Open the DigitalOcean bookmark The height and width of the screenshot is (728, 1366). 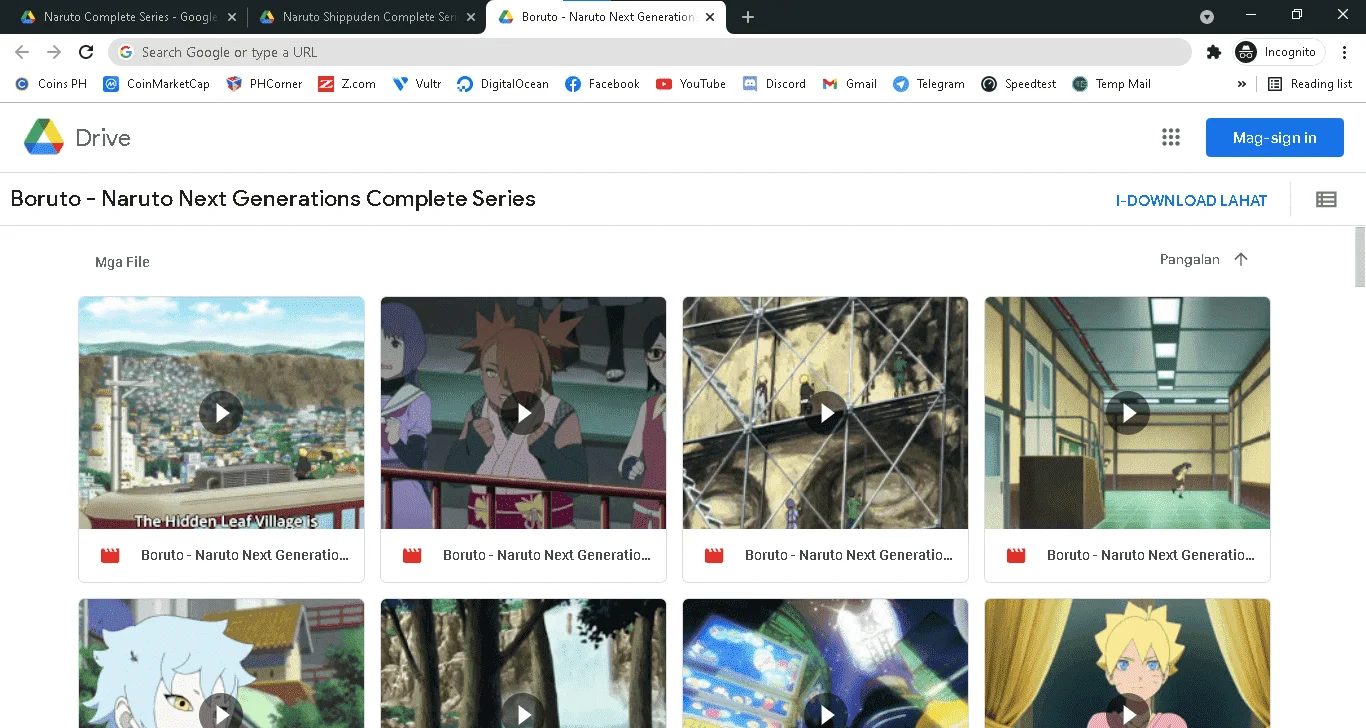pos(503,84)
